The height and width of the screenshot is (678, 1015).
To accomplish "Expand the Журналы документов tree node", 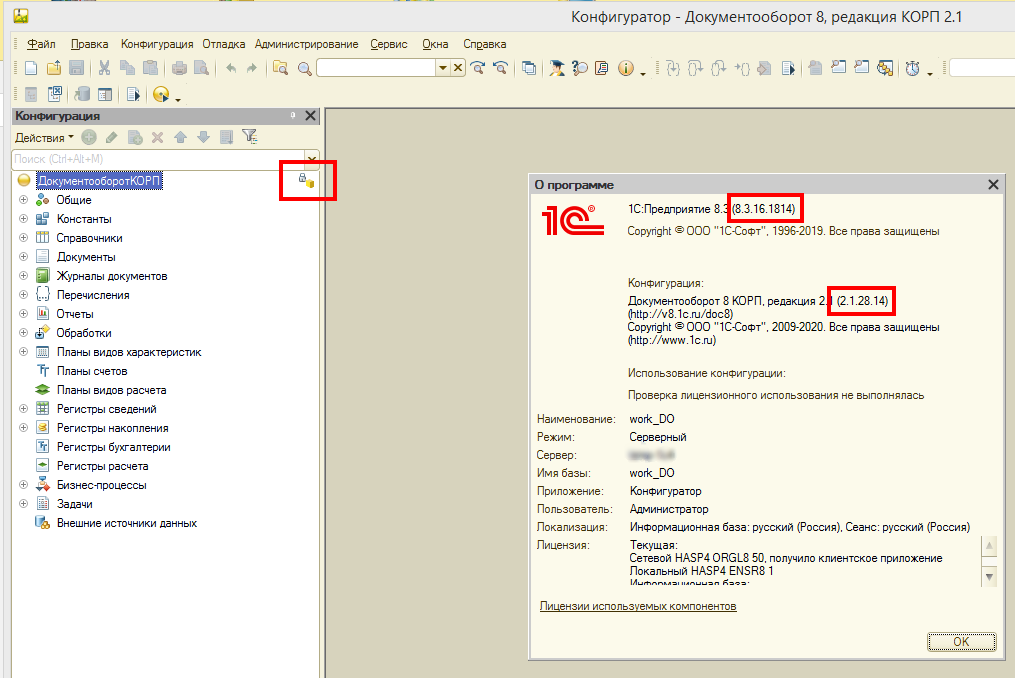I will point(23,276).
